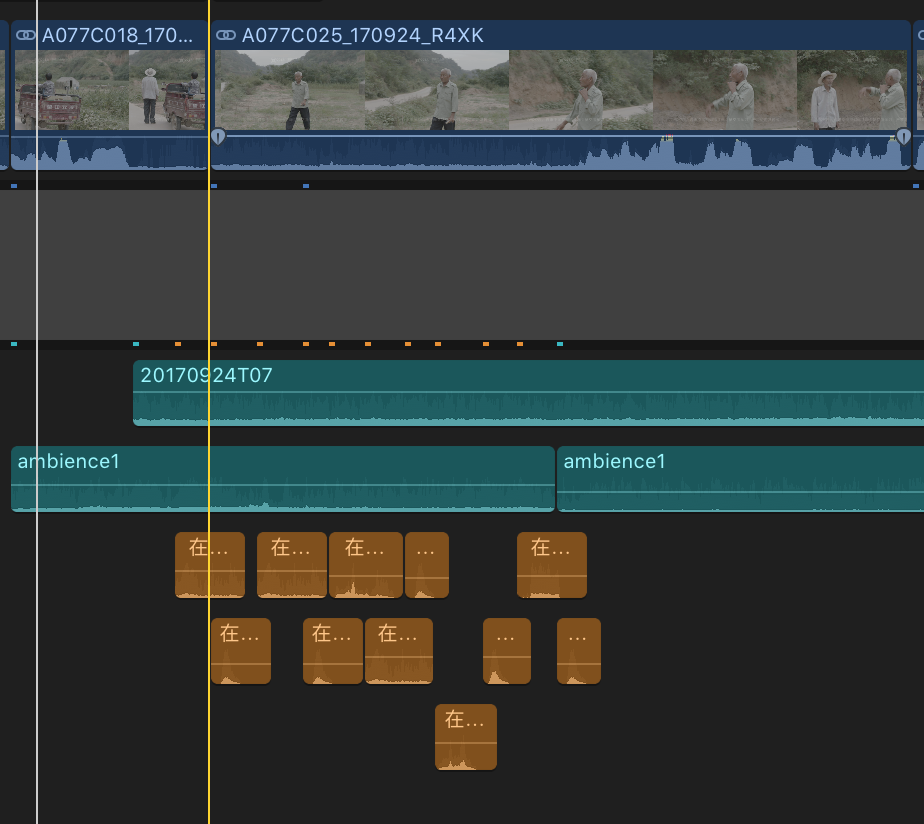Select the rightmost orange clip in the middle row

[x=579, y=651]
